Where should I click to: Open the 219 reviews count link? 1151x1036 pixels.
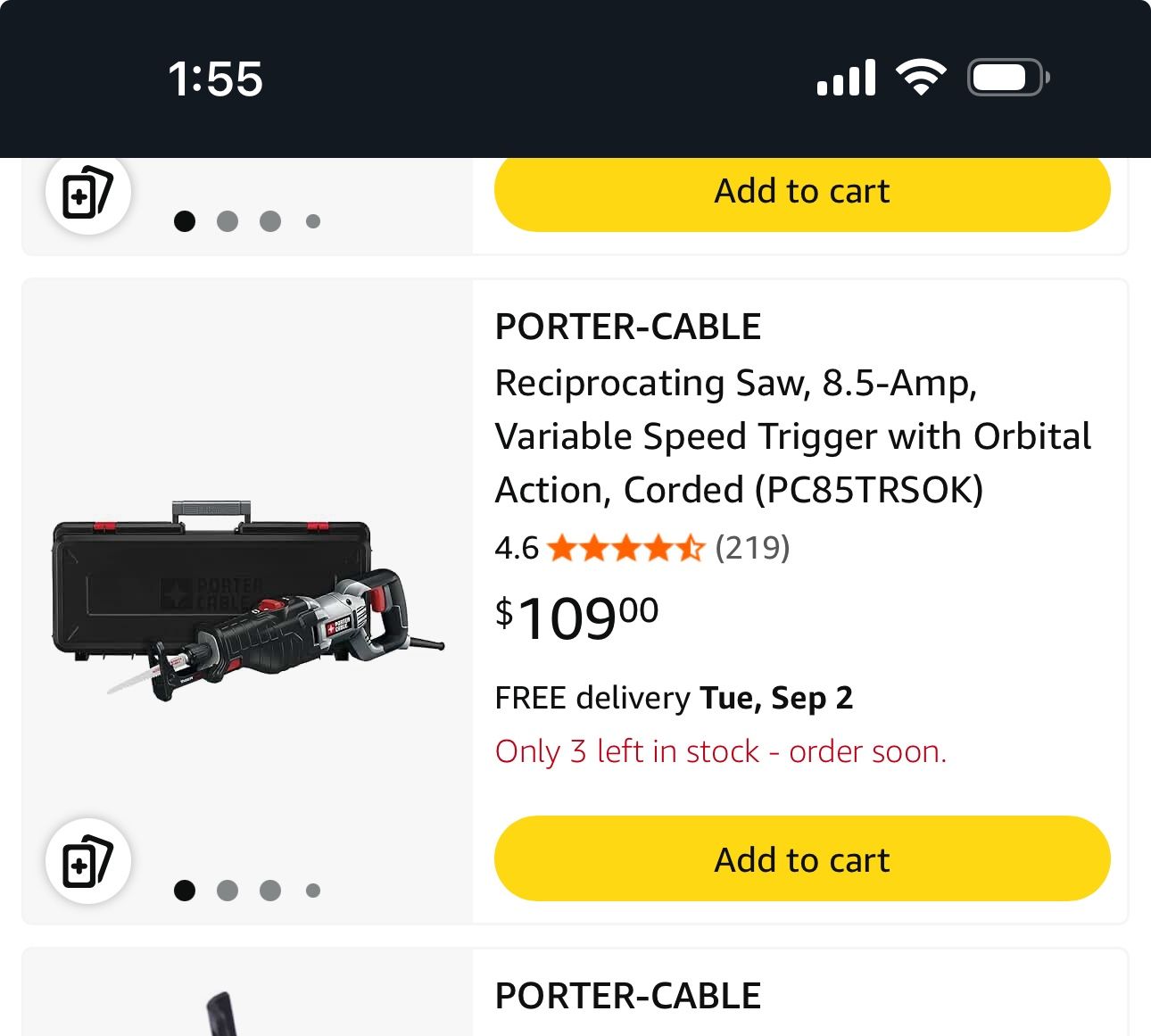[752, 548]
